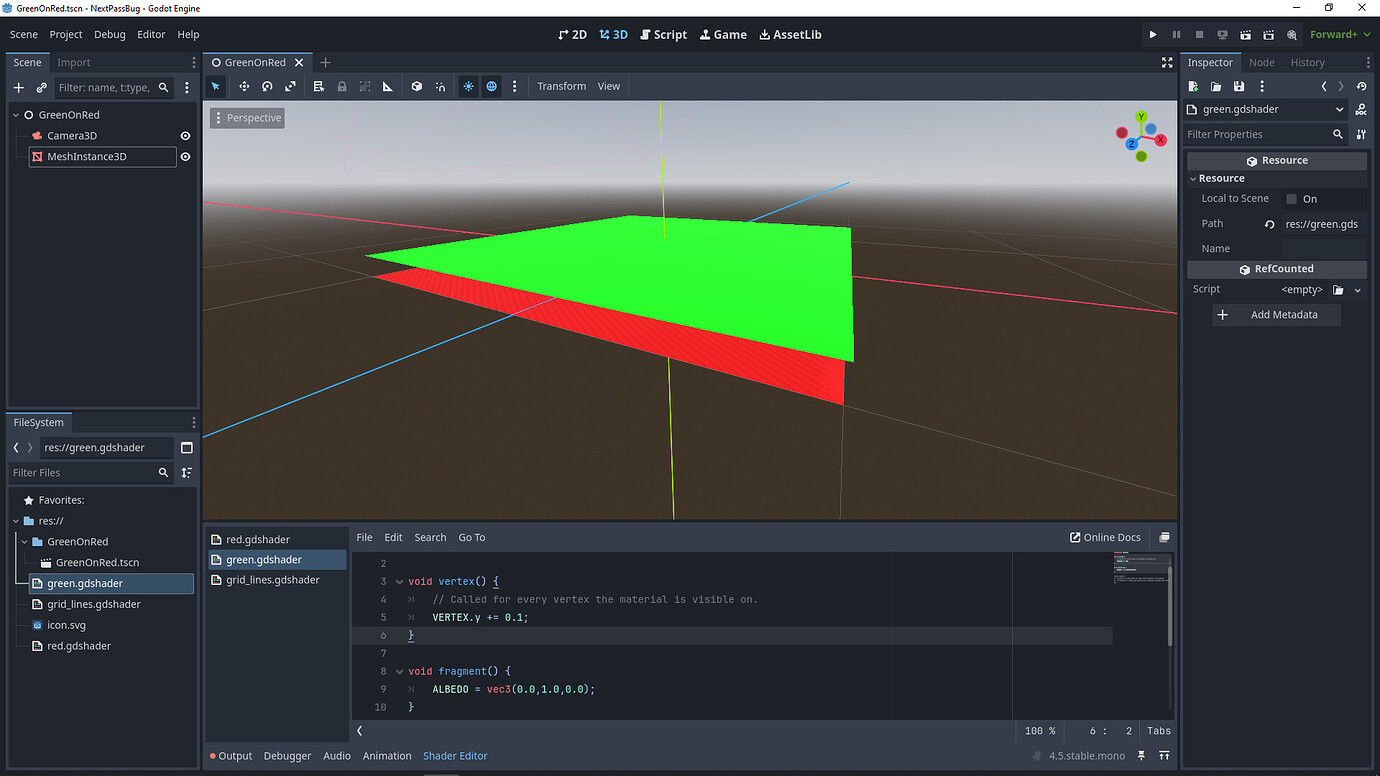This screenshot has width=1380, height=776.
Task: Open object history icon in Inspector
Action: [x=1360, y=87]
